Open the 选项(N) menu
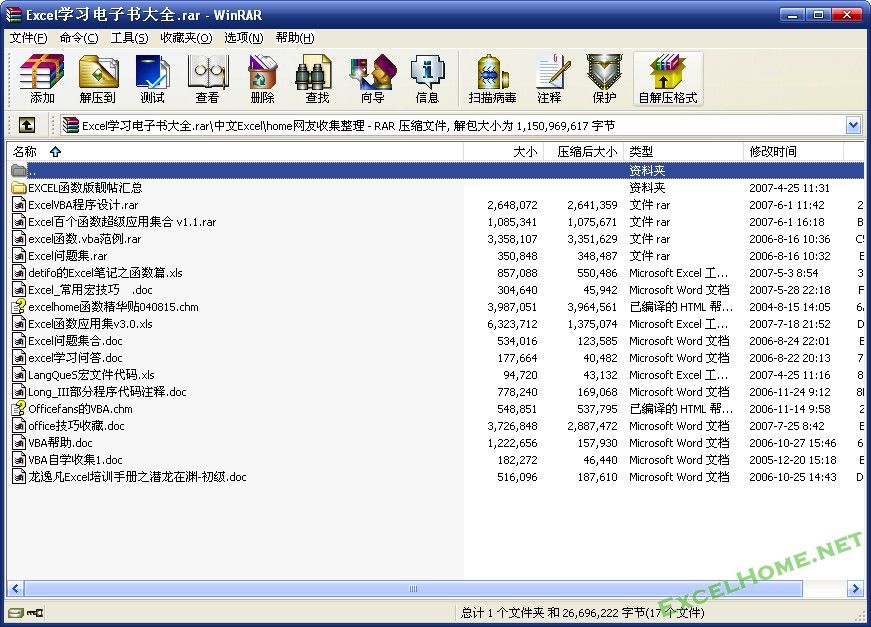Viewport: 871px width, 627px height. click(244, 38)
